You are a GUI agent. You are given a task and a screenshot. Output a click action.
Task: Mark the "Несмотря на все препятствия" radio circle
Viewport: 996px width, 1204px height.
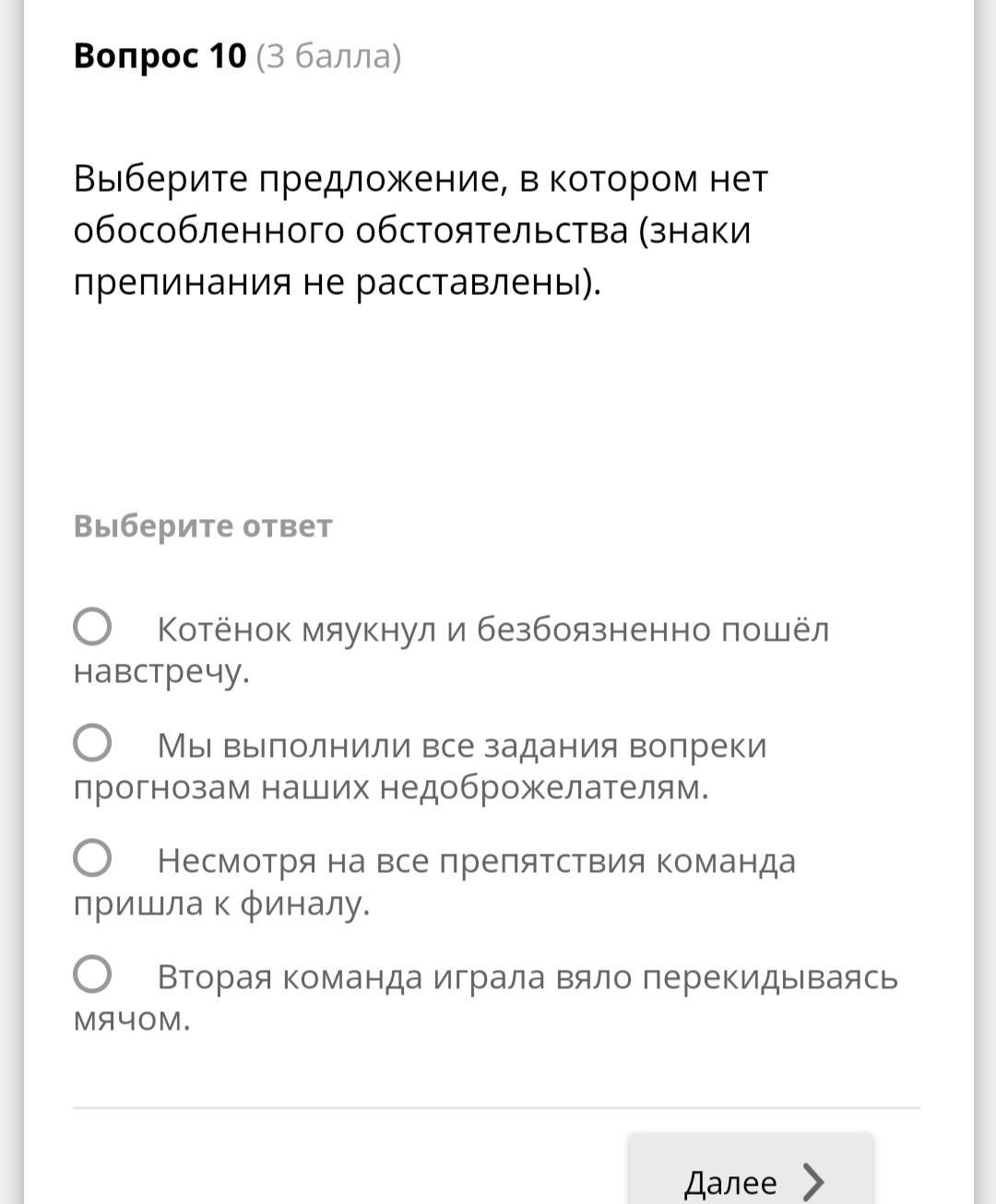(93, 858)
